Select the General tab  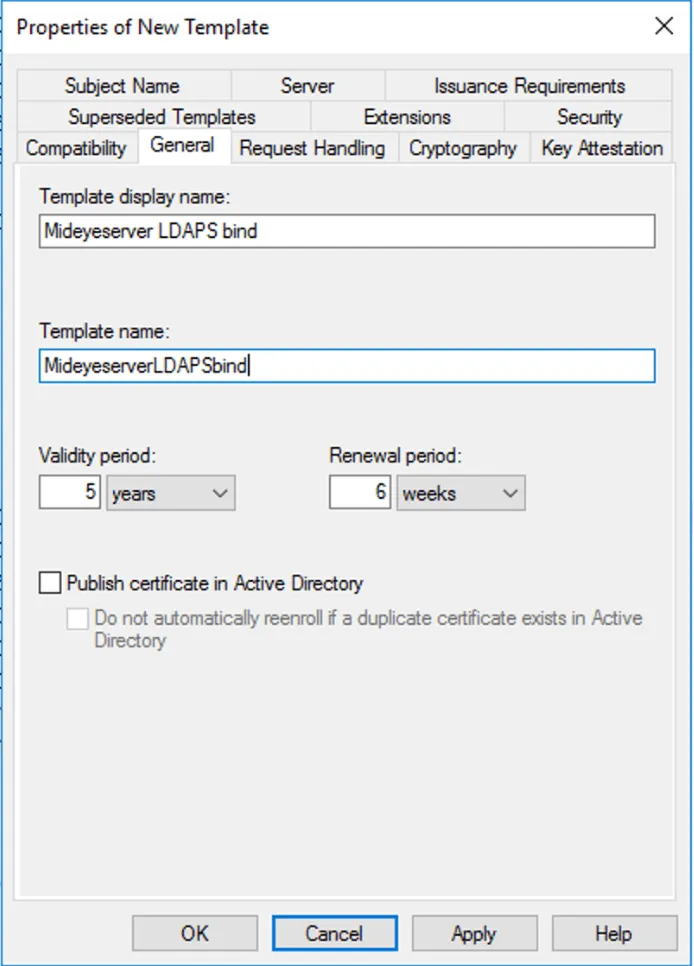point(183,146)
